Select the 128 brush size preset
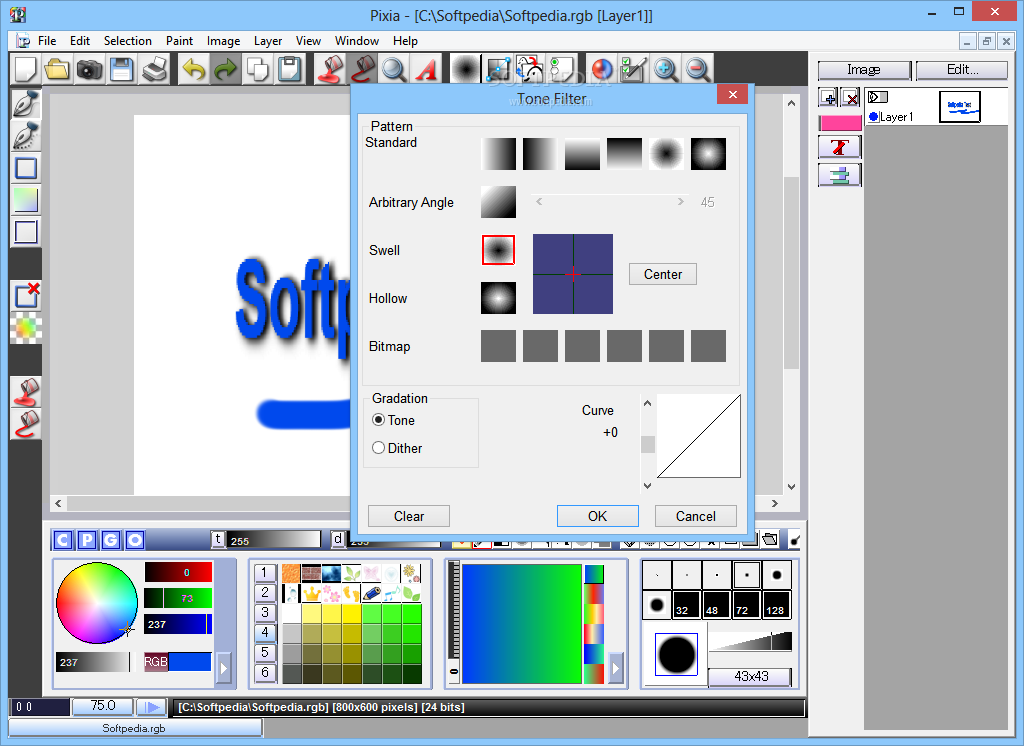1024x746 pixels. [x=776, y=604]
